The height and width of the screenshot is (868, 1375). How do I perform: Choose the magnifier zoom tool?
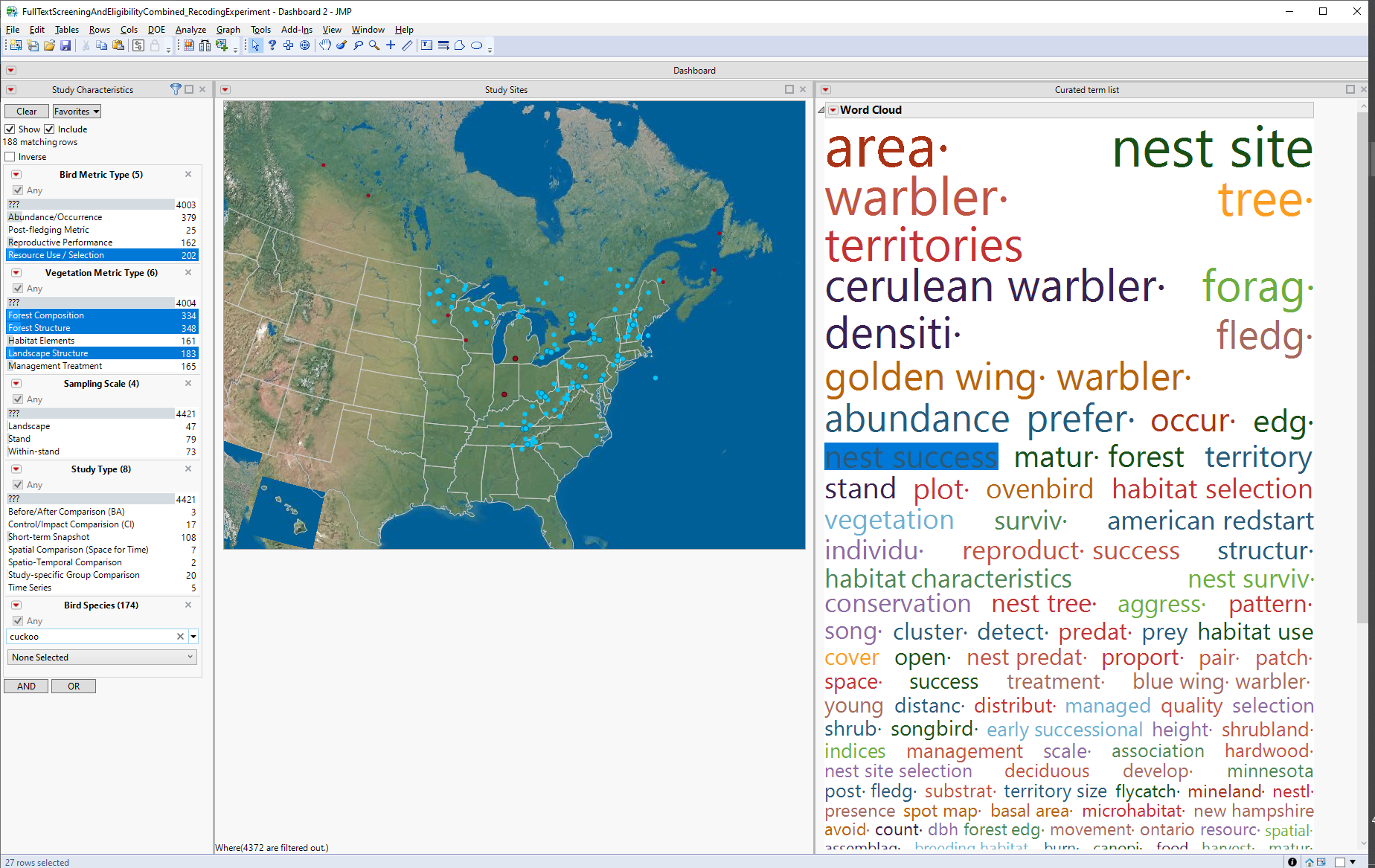pyautogui.click(x=374, y=45)
